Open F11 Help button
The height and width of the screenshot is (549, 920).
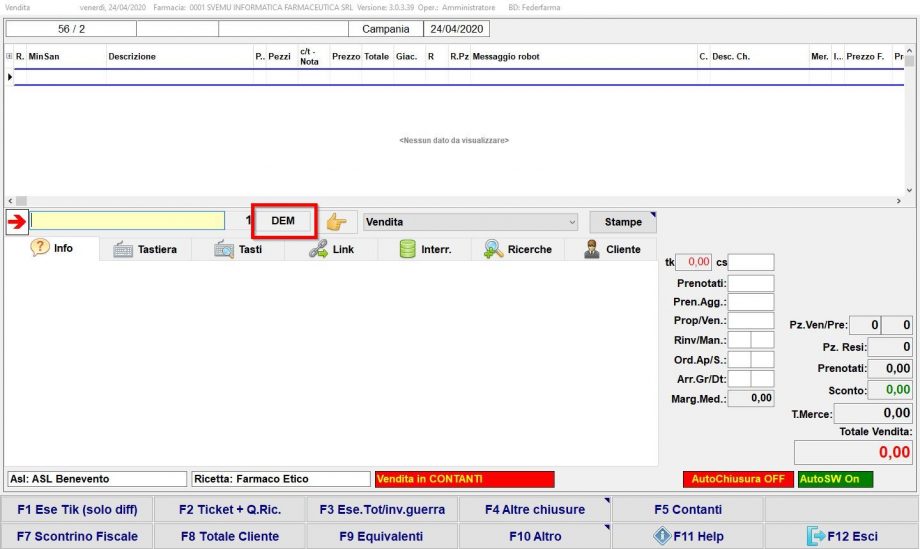coord(688,536)
